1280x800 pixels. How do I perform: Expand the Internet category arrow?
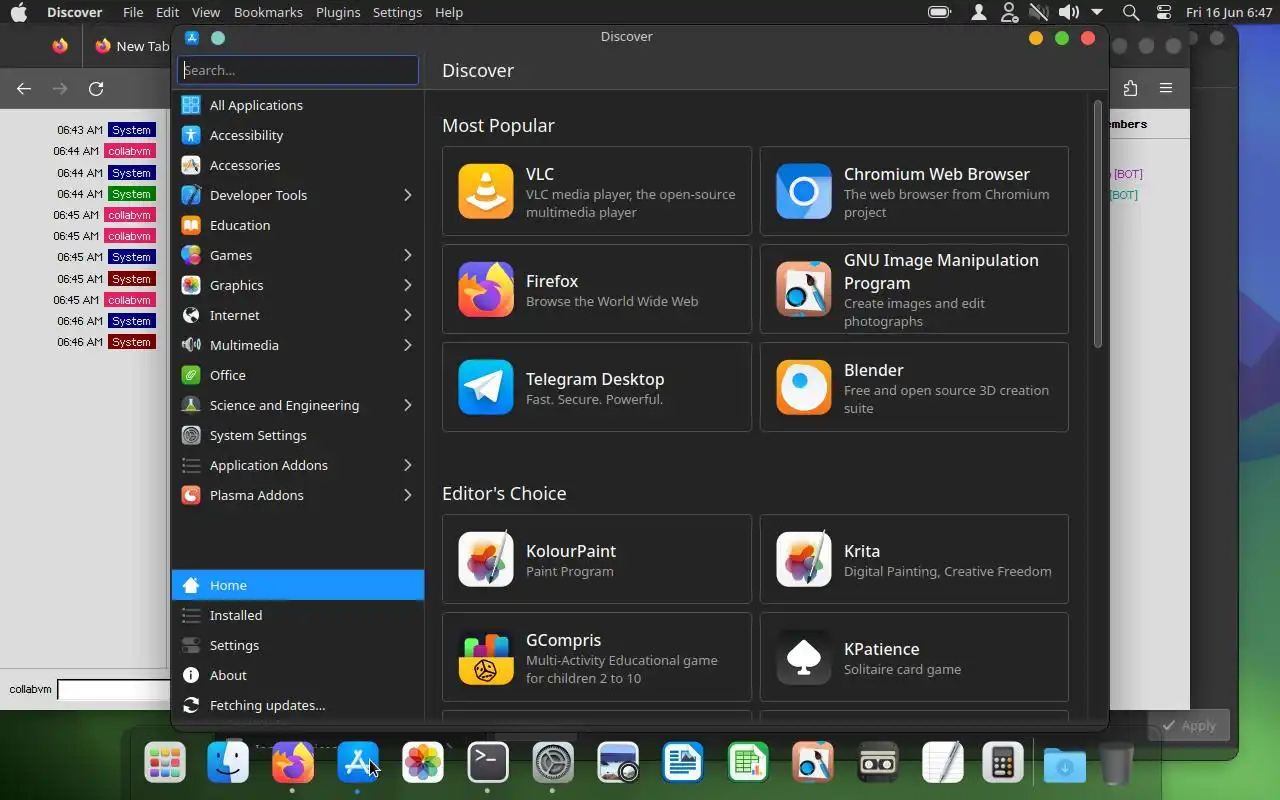tap(407, 315)
